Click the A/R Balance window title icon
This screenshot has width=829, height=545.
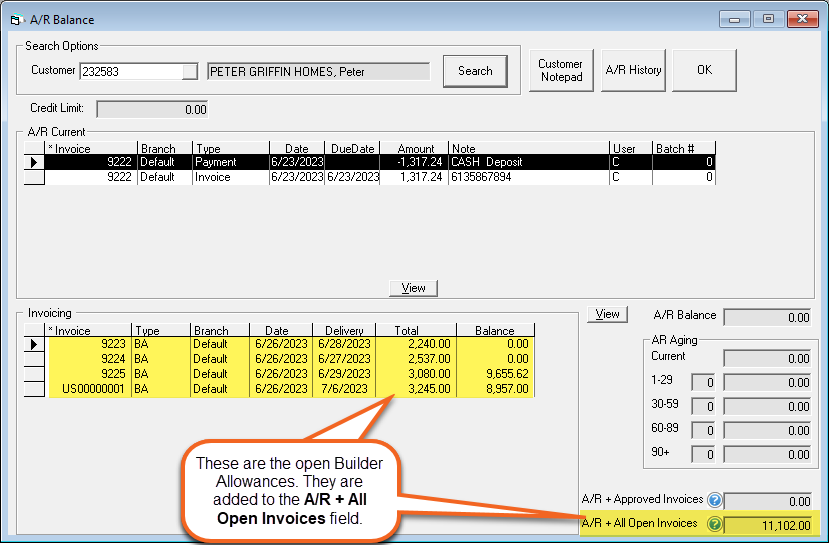16,20
